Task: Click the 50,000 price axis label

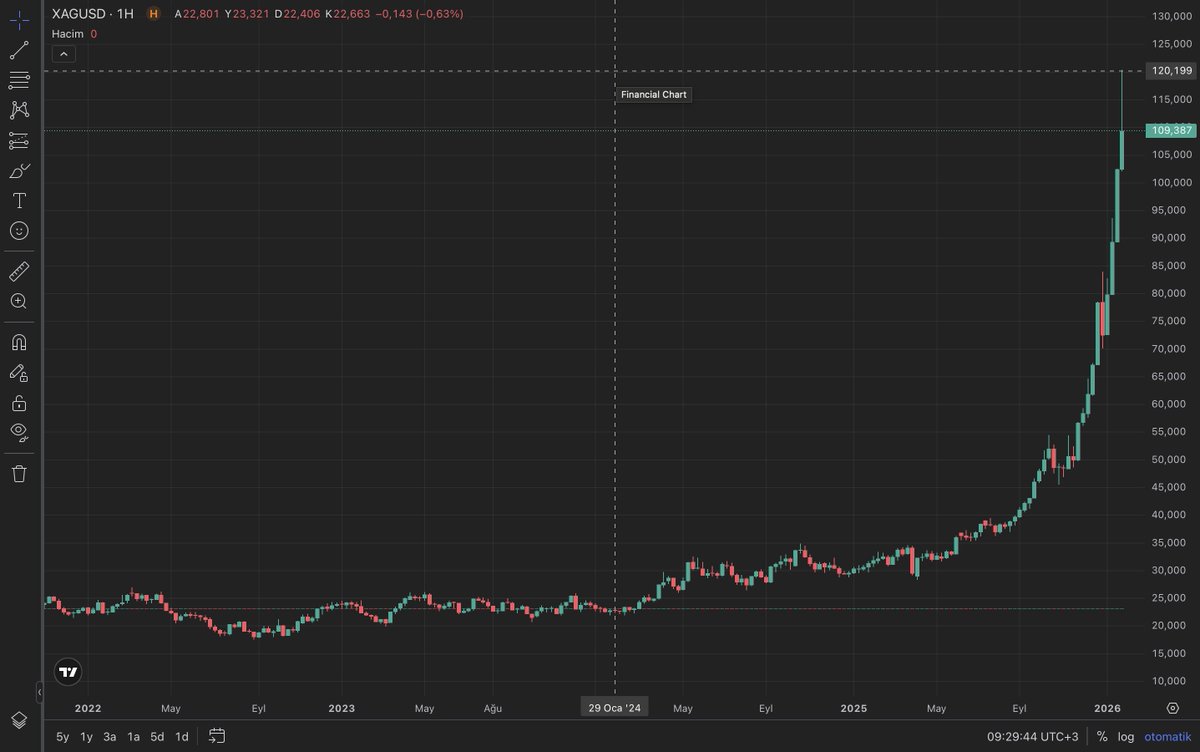Action: click(1171, 459)
